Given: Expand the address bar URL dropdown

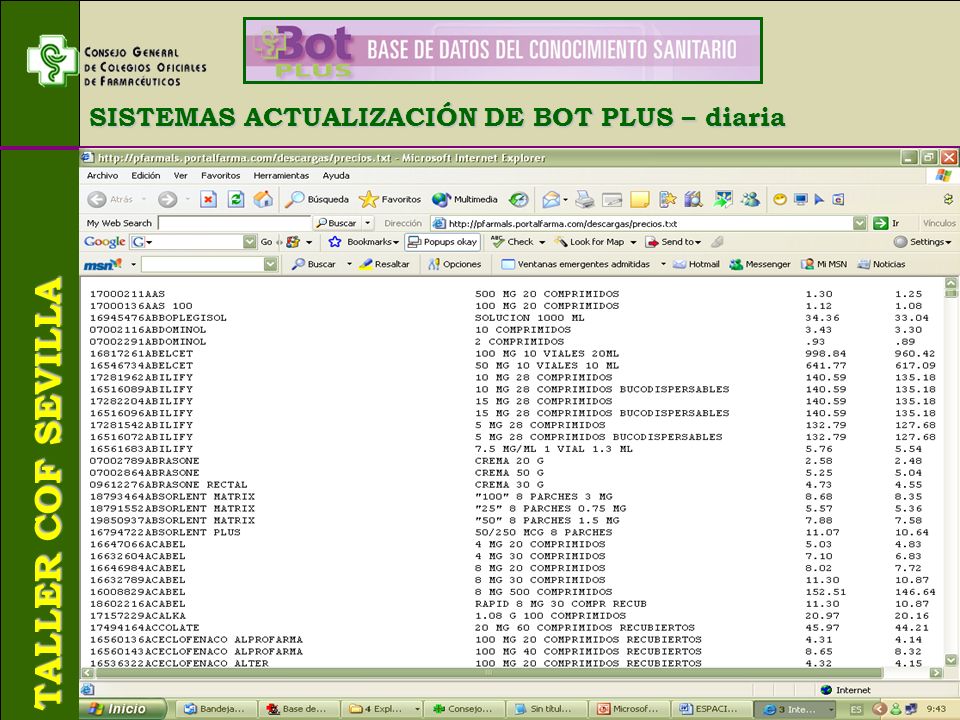Looking at the screenshot, I should tap(860, 223).
